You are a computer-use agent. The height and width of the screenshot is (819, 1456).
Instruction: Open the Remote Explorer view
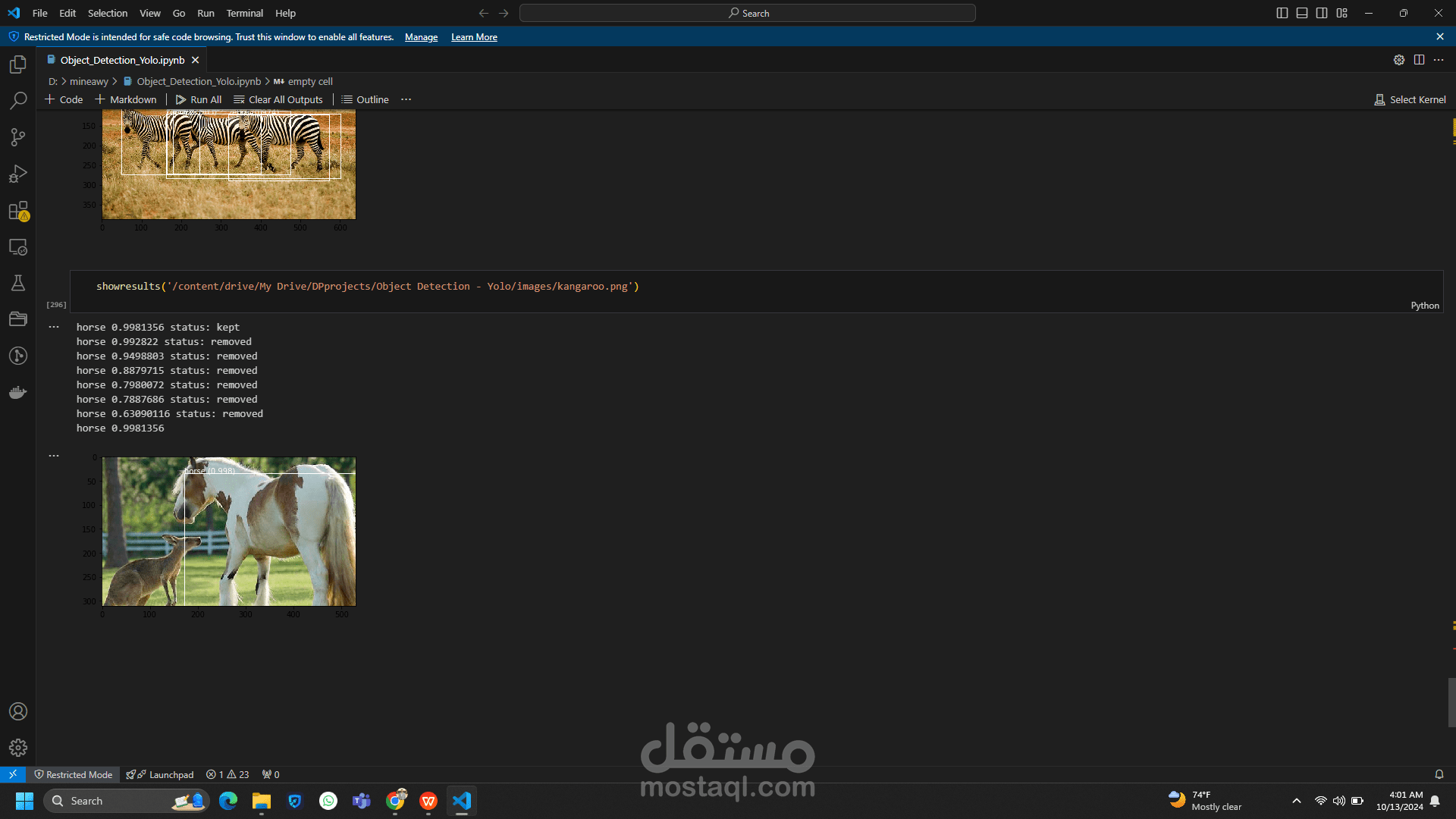coord(18,247)
